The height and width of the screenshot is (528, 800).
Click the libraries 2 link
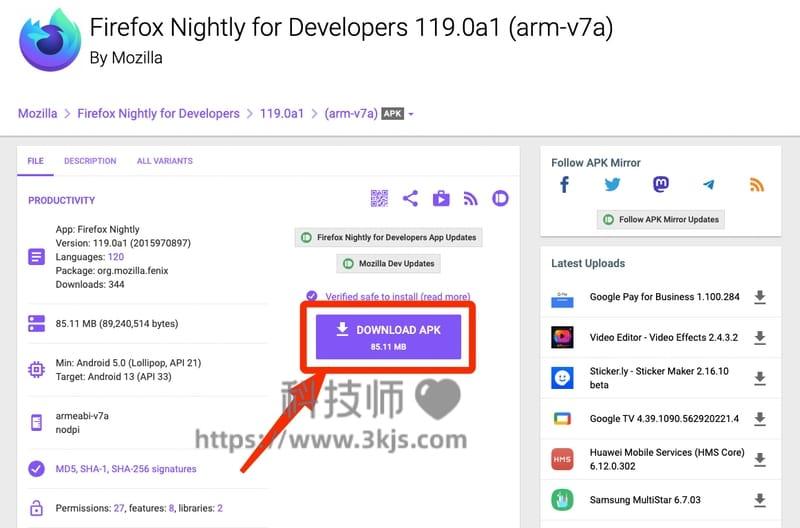(x=220, y=508)
